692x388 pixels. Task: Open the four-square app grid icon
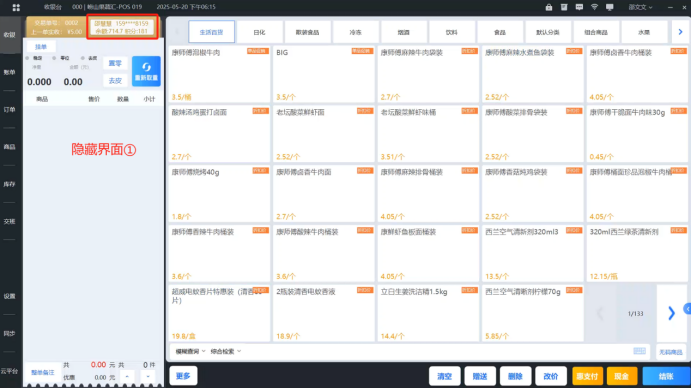tap(16, 8)
